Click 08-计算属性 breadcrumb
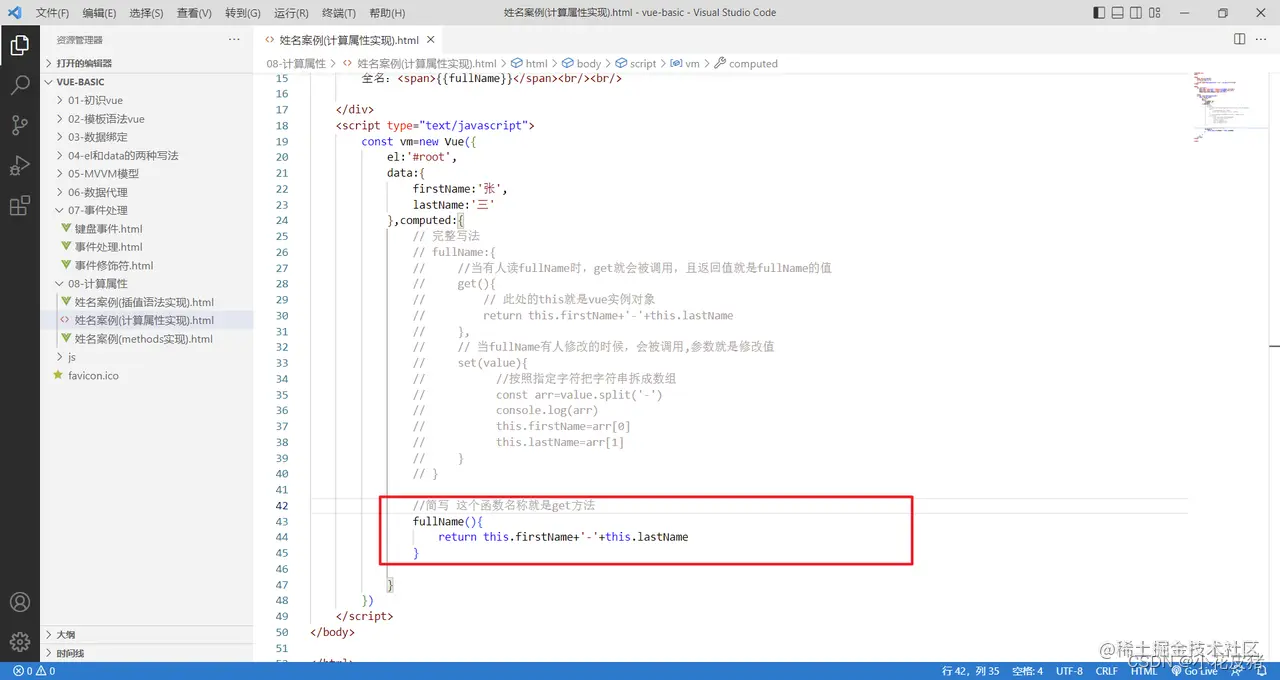Screen dimensions: 1280x680 (296, 63)
